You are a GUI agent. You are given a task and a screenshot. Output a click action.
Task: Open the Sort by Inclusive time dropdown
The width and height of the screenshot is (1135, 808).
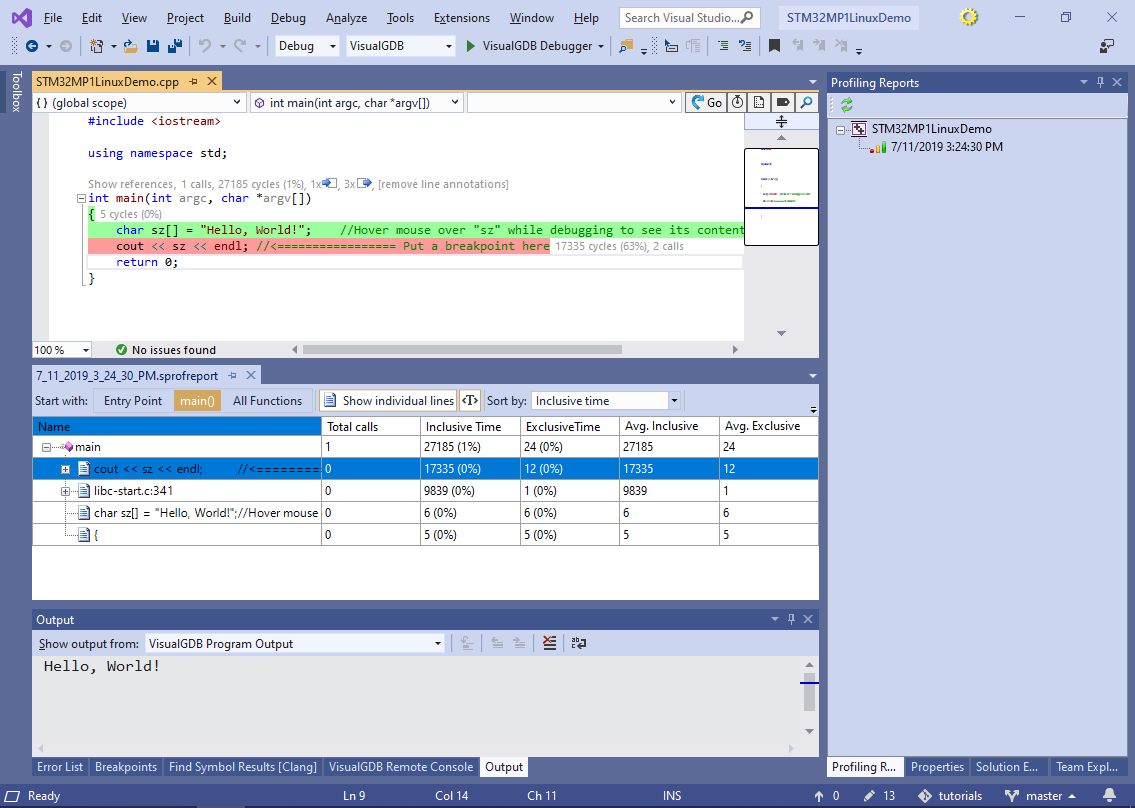pyautogui.click(x=674, y=400)
